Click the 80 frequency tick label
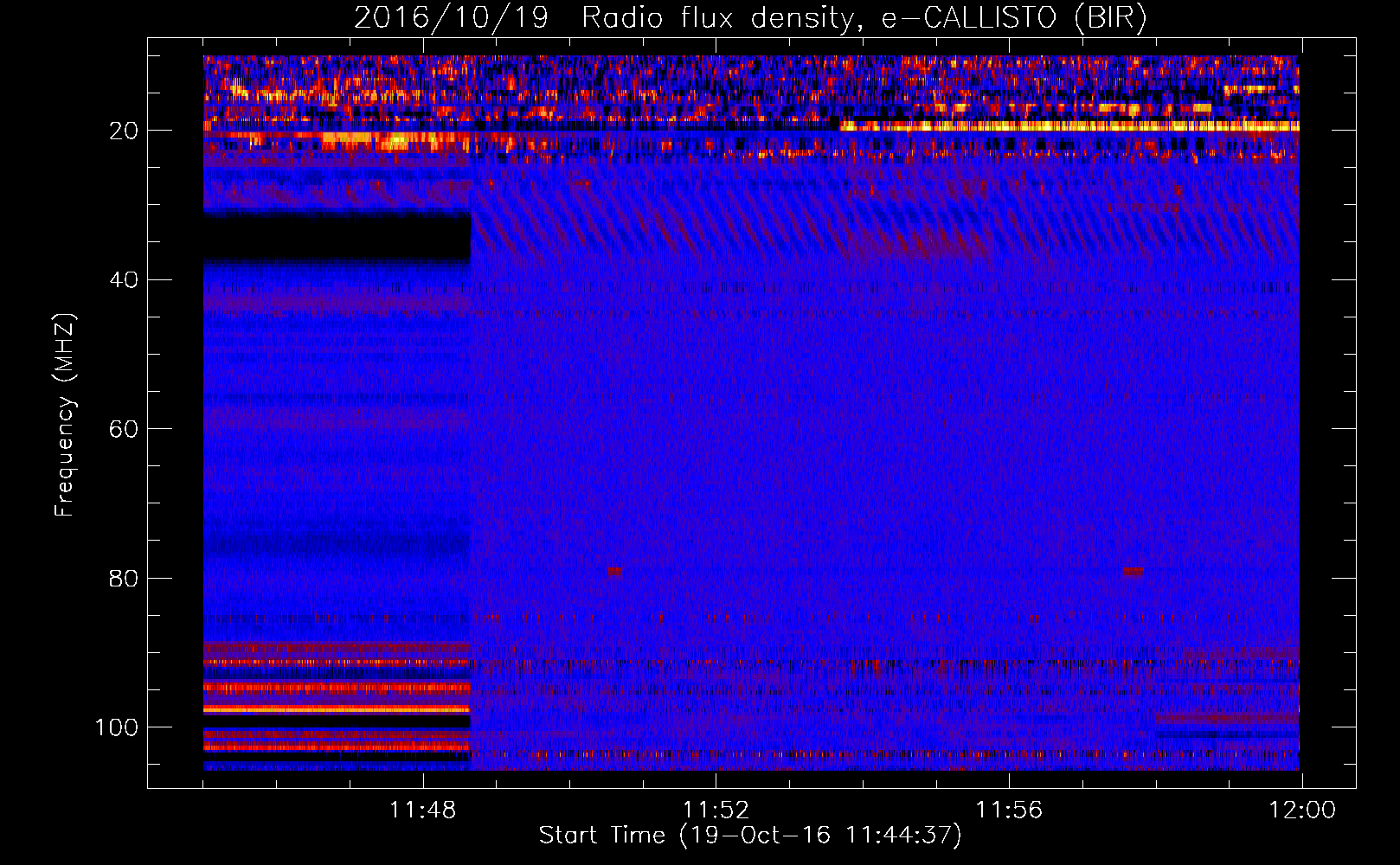 tap(124, 578)
